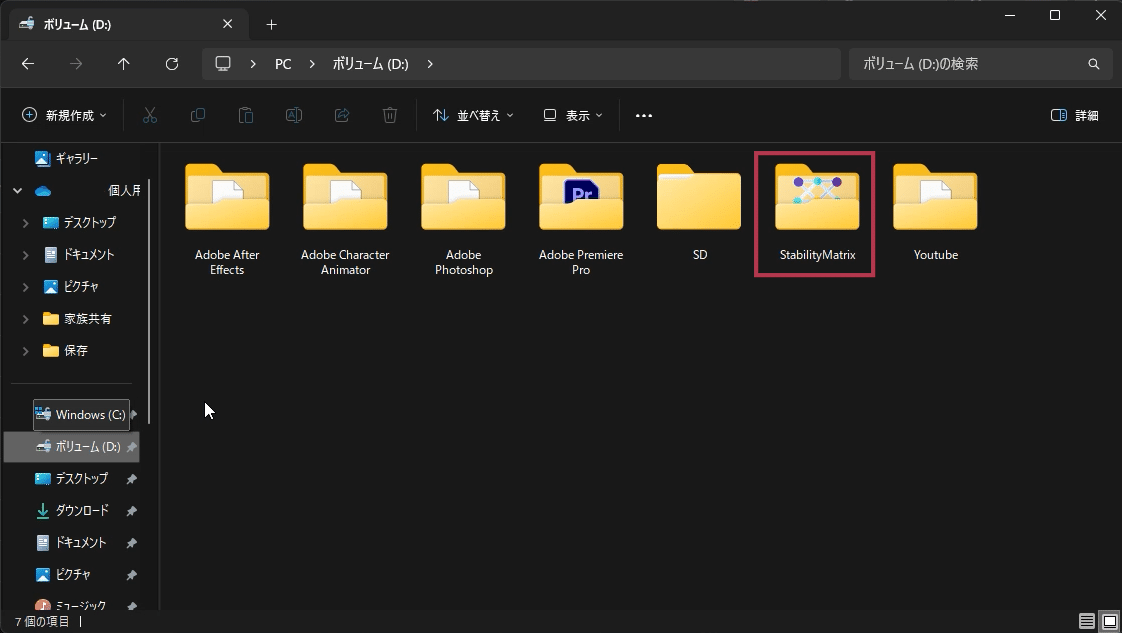The height and width of the screenshot is (633, 1122).
Task: Expand the デスクトップ tree node under OneDrive
Action: tap(26, 223)
